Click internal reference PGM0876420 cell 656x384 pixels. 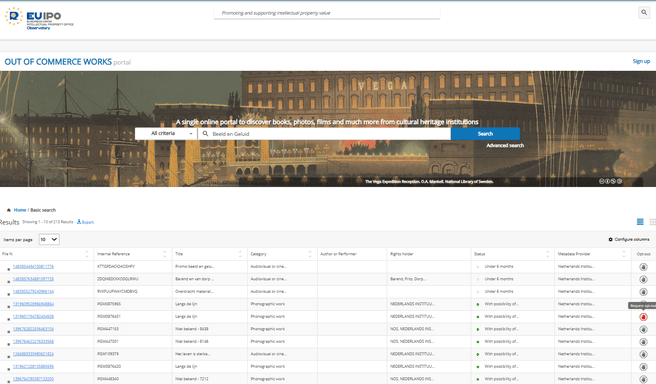[x=109, y=366]
